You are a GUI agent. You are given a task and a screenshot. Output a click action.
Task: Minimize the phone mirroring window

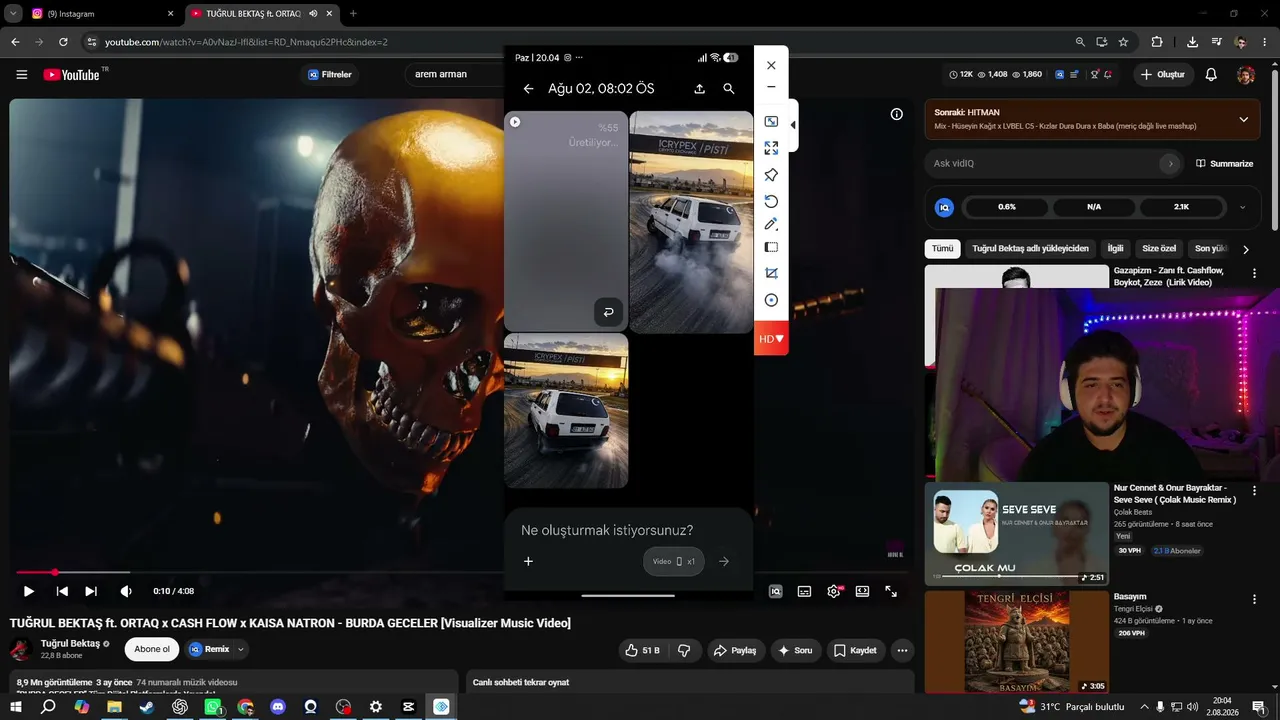[771, 87]
